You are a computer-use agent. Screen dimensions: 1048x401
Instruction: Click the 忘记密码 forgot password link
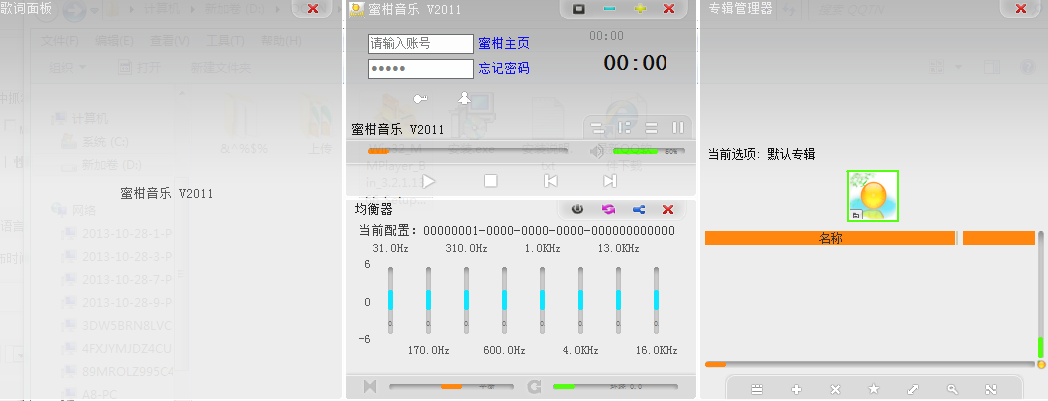(504, 68)
